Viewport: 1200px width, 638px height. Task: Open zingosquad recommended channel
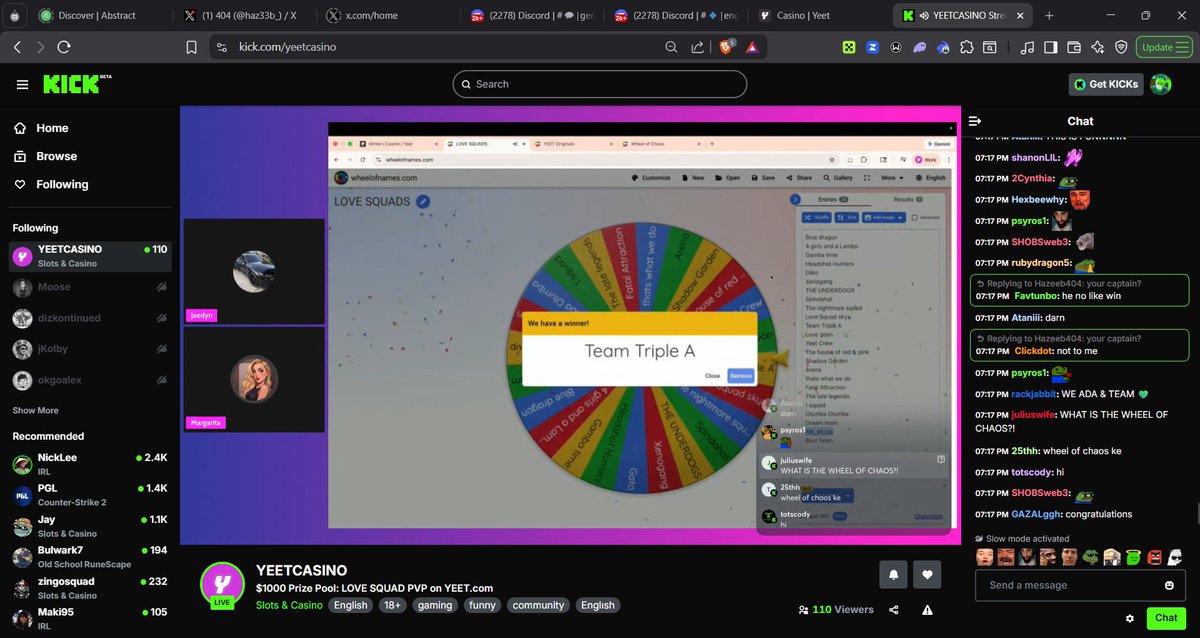(x=90, y=588)
